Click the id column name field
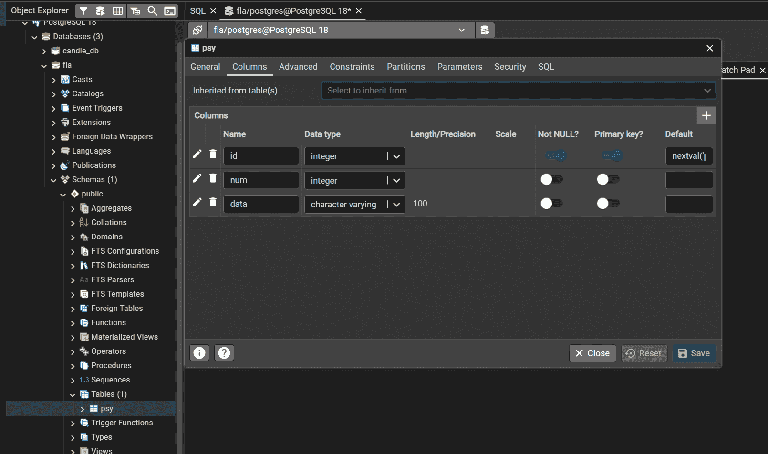 click(x=261, y=156)
